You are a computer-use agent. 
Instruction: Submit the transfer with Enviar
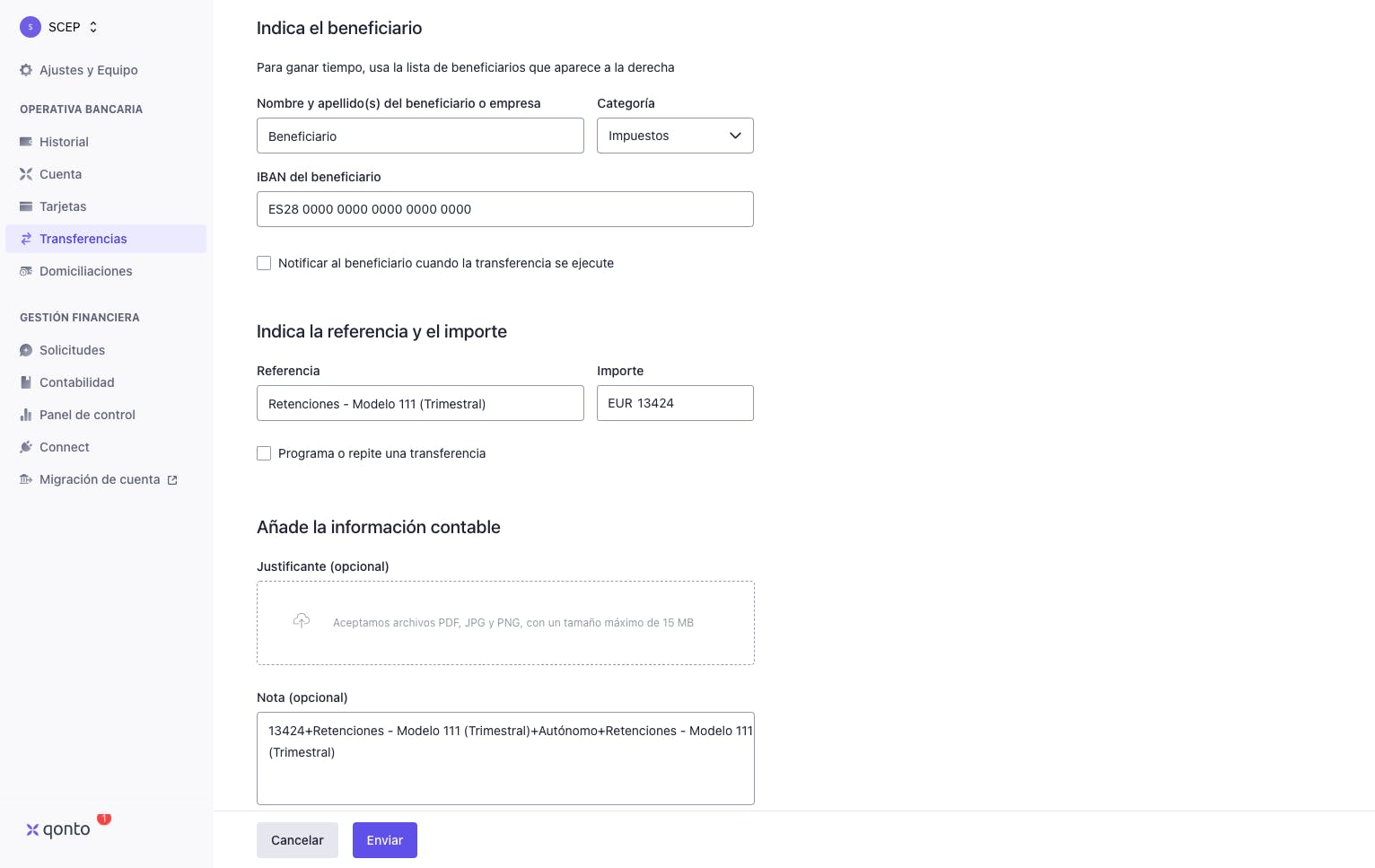click(x=385, y=840)
